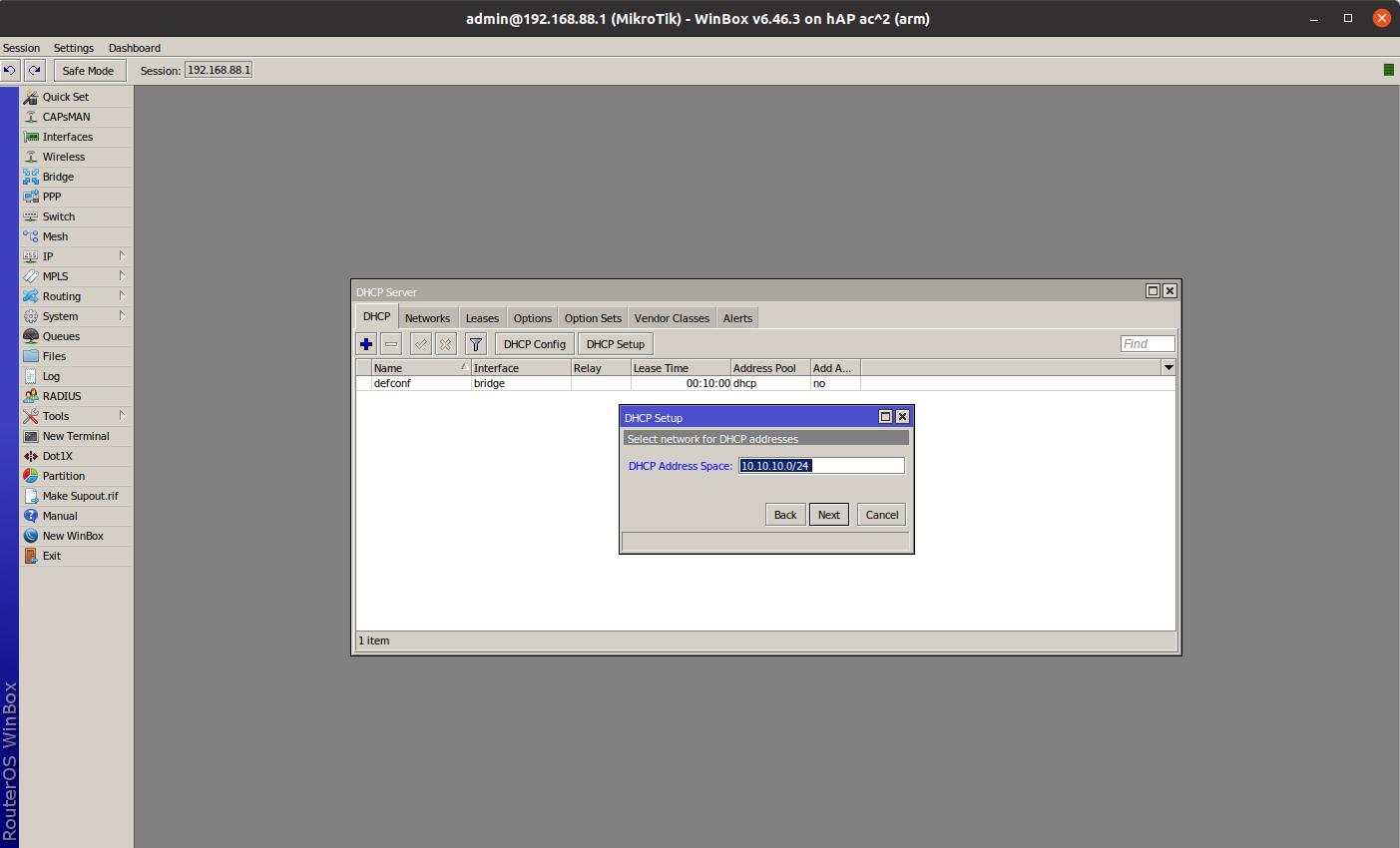Open Queues section

click(76, 336)
